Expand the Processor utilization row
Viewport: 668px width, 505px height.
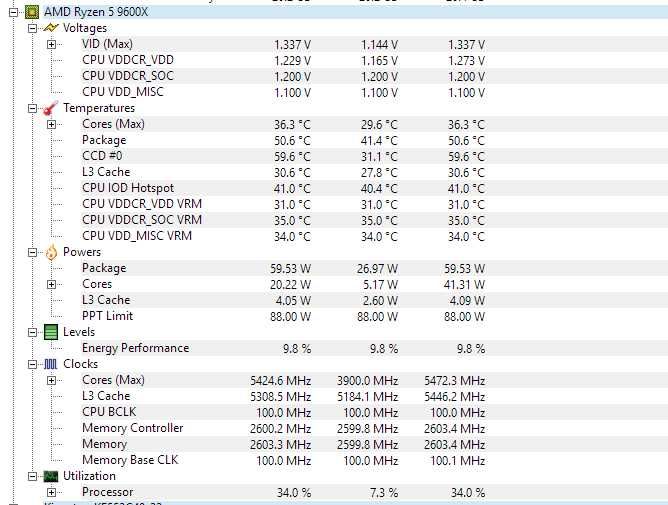click(52, 492)
